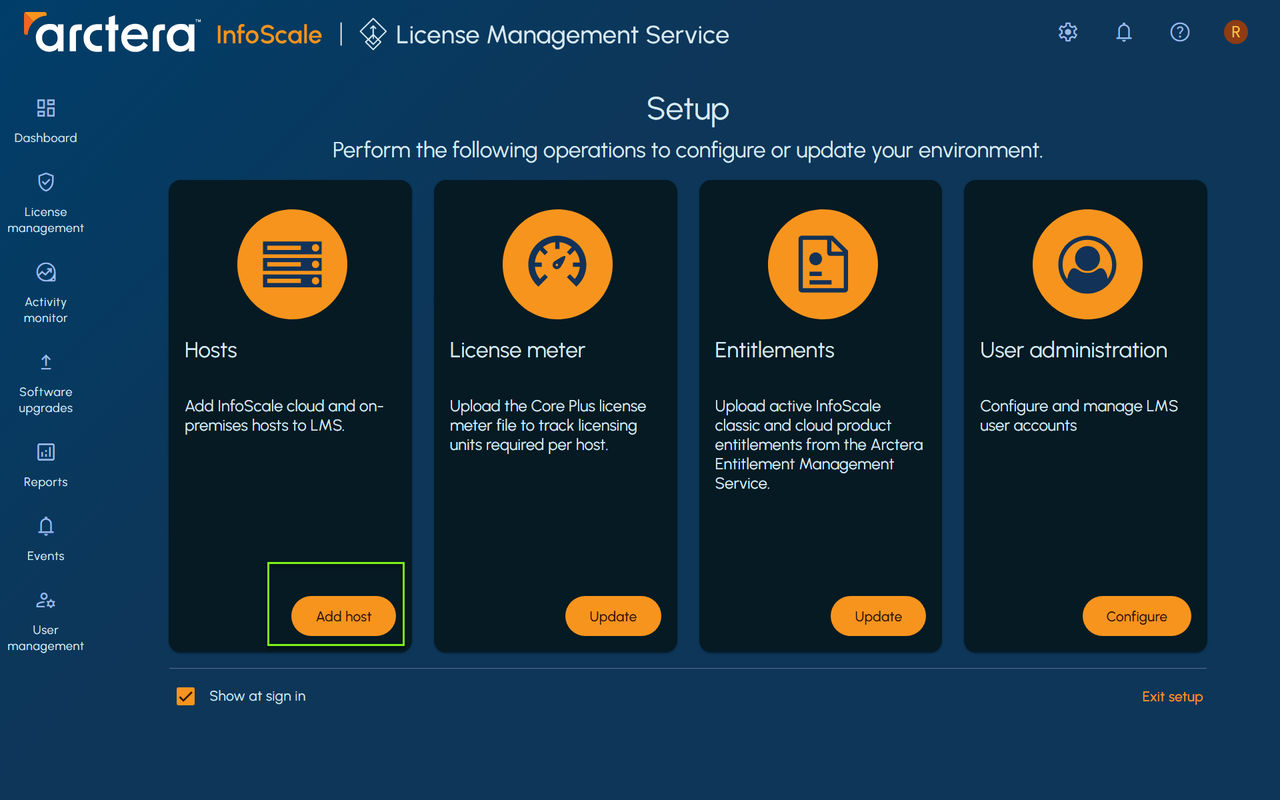Click "Upload the Core Plus license meter" description

tap(548, 425)
